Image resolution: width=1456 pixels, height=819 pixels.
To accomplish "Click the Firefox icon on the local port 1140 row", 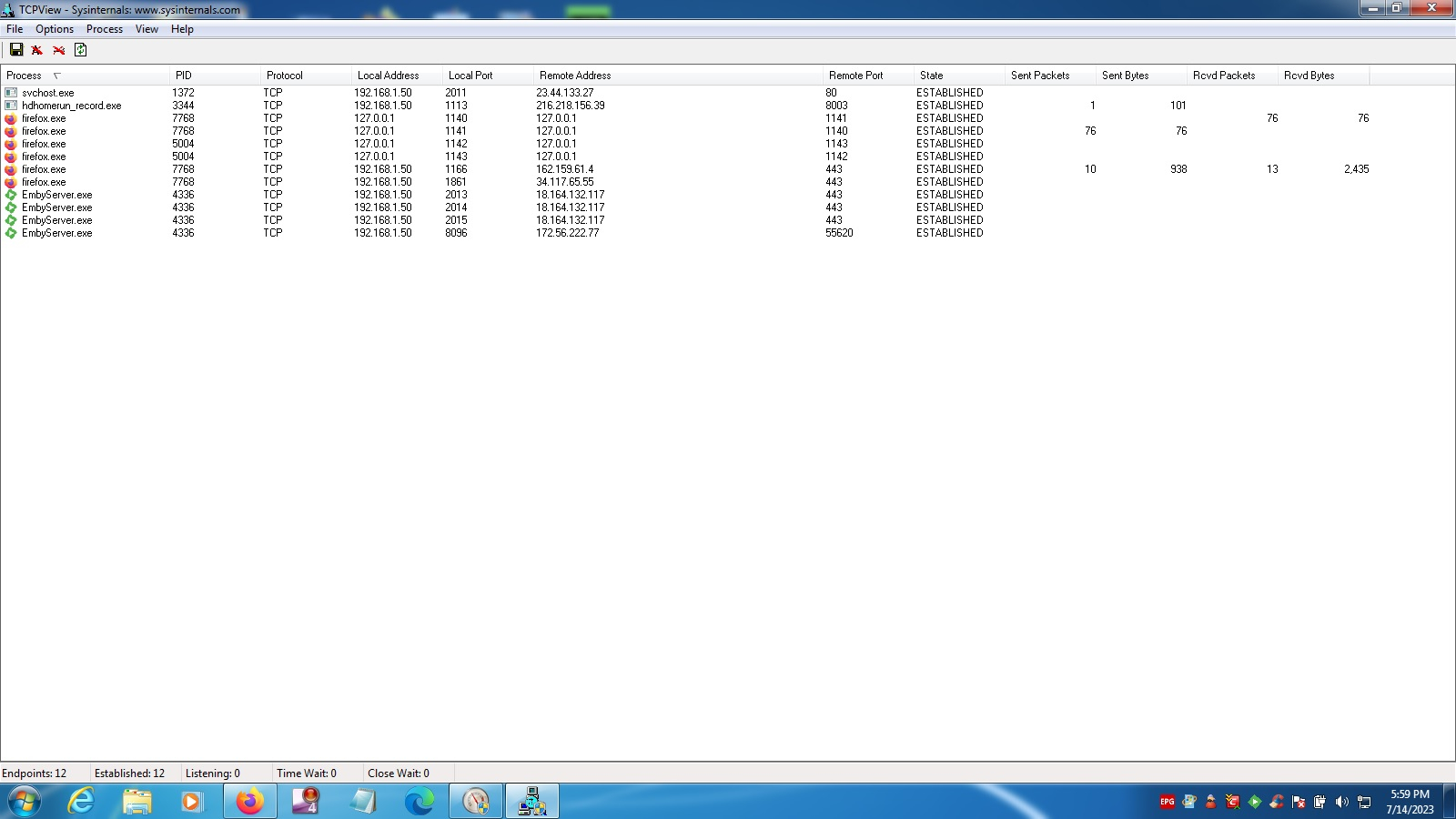I will [11, 118].
